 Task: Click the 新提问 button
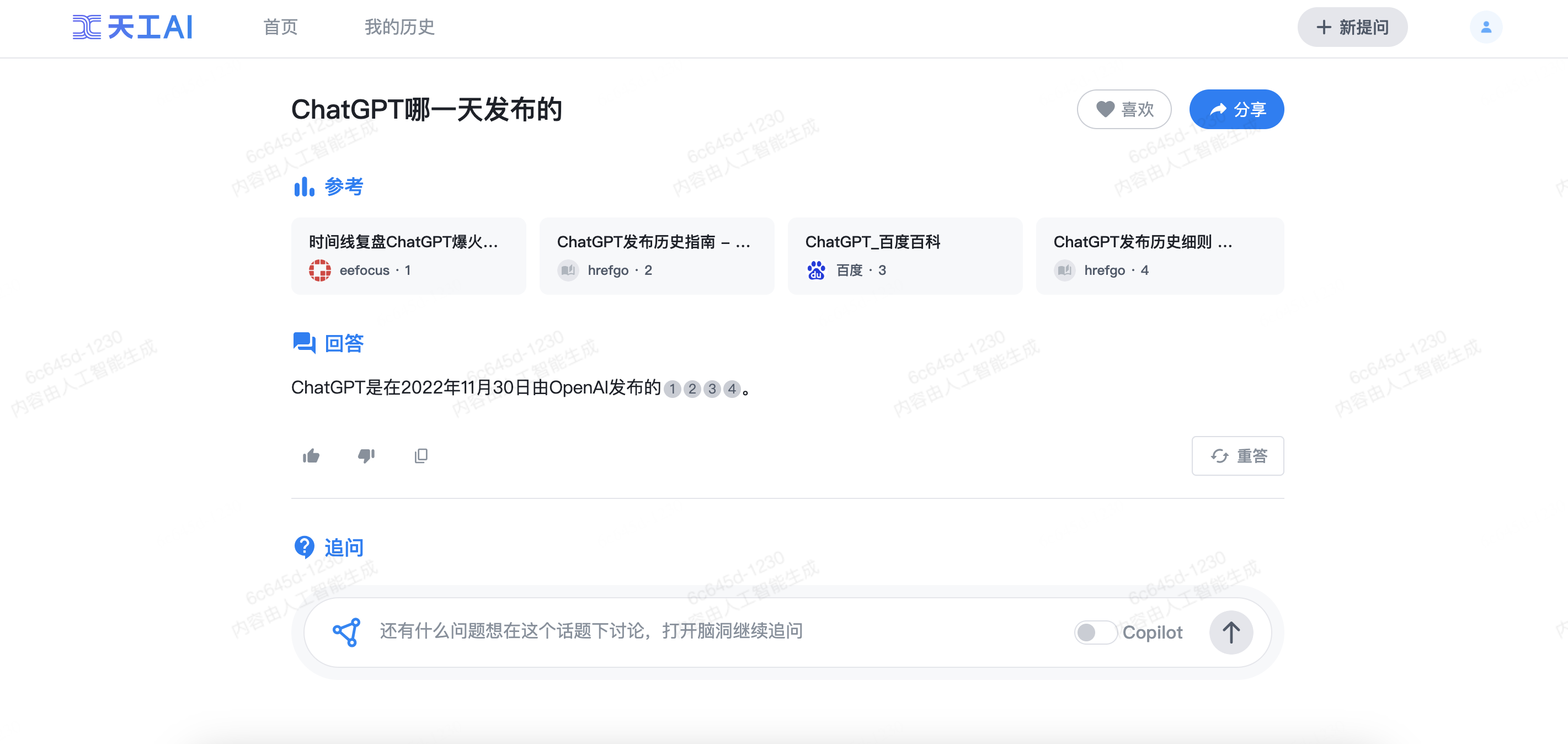click(x=1352, y=28)
